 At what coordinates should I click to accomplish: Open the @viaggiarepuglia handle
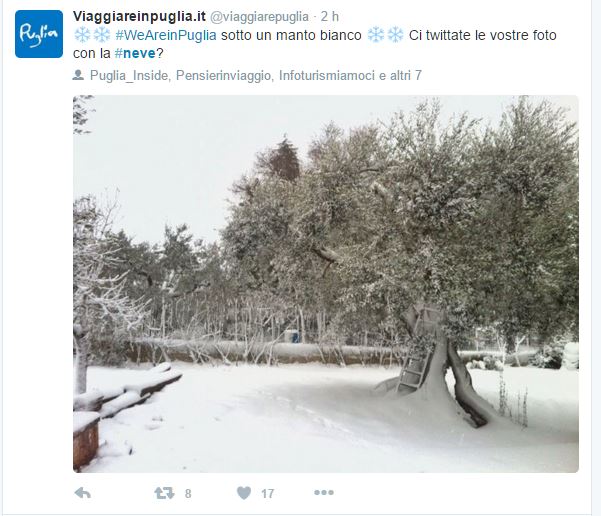pos(259,16)
